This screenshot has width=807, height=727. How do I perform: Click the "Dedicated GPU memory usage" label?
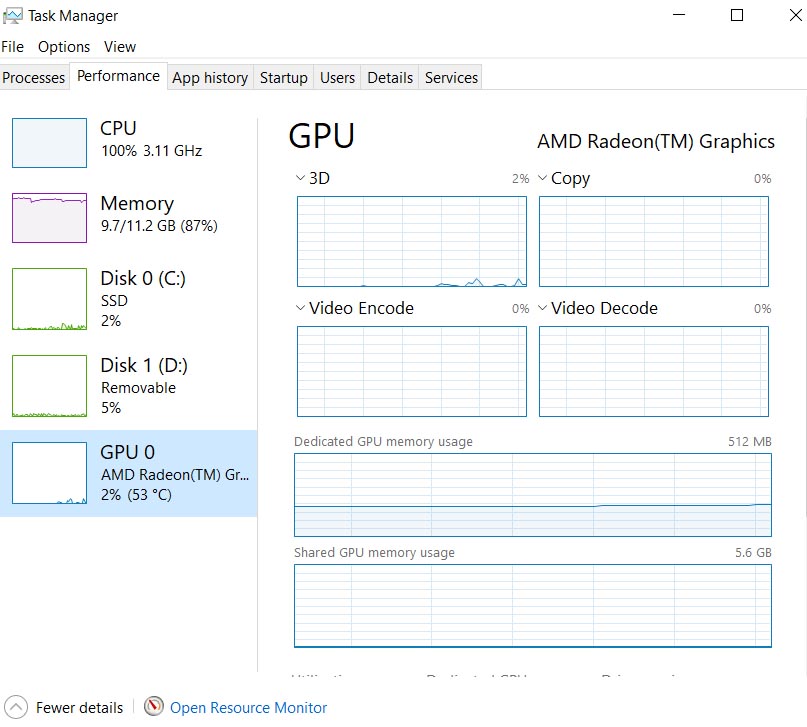383,442
